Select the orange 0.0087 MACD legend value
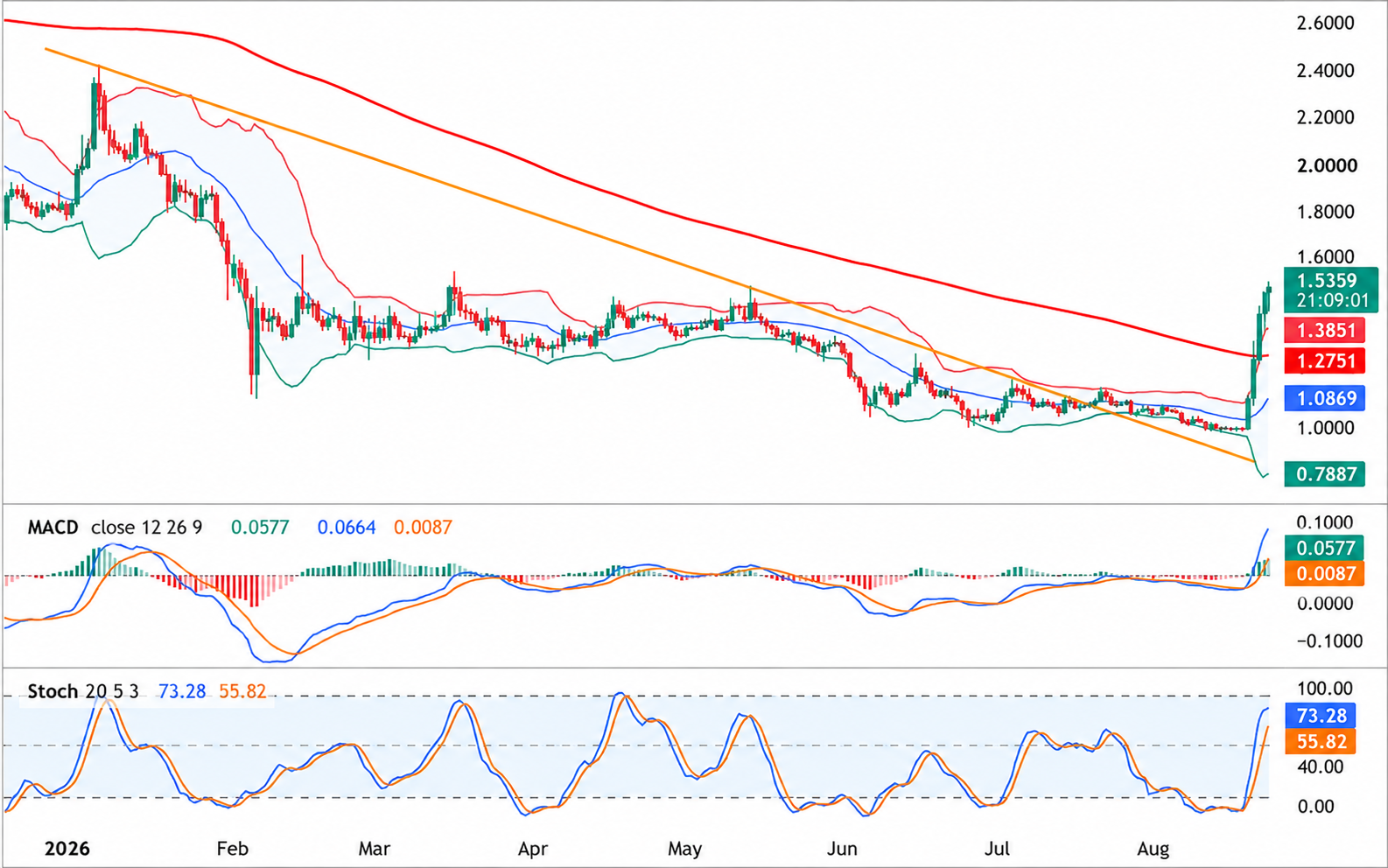 [x=423, y=528]
